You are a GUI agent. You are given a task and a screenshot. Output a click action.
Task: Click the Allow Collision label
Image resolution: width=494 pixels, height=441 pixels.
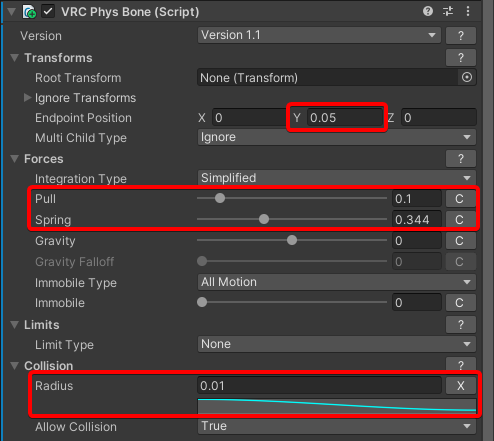76,427
